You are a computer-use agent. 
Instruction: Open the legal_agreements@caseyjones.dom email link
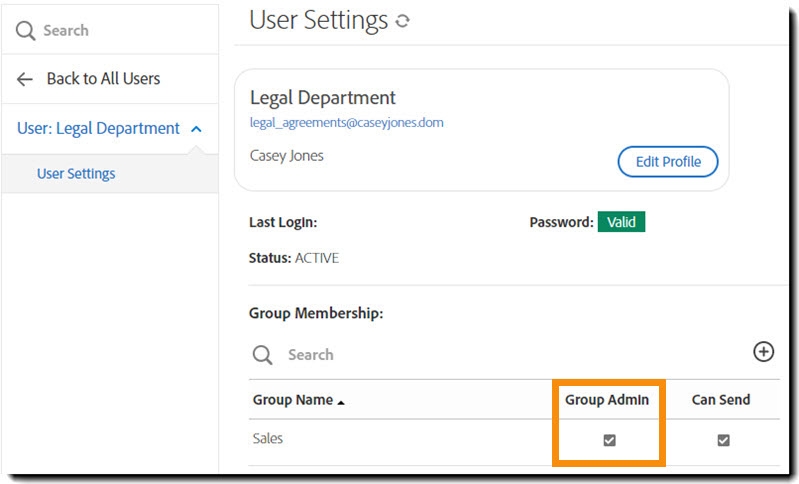(347, 123)
